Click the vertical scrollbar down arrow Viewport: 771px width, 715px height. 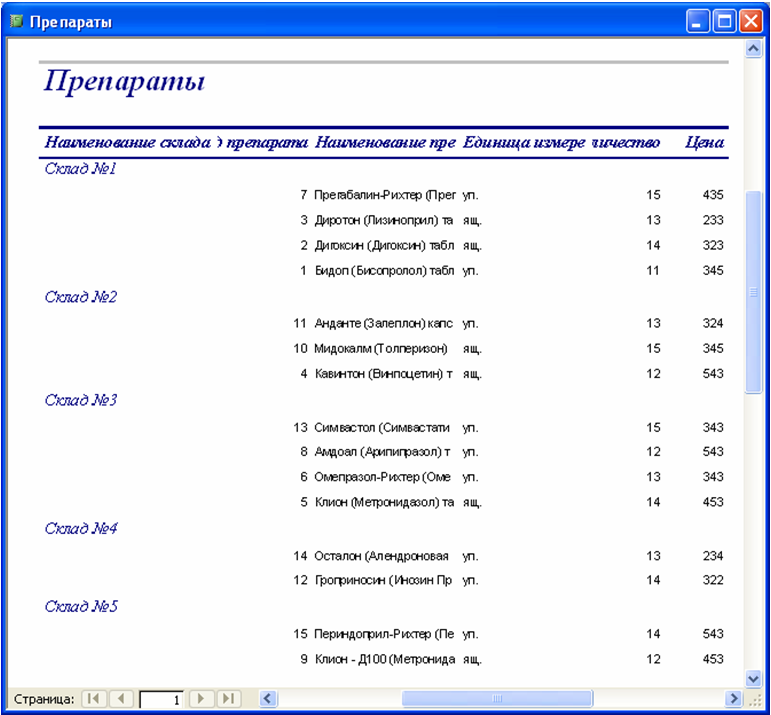[x=753, y=679]
